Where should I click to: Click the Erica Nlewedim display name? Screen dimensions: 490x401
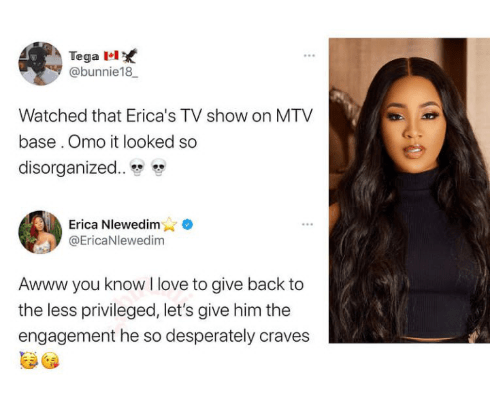[x=114, y=225]
